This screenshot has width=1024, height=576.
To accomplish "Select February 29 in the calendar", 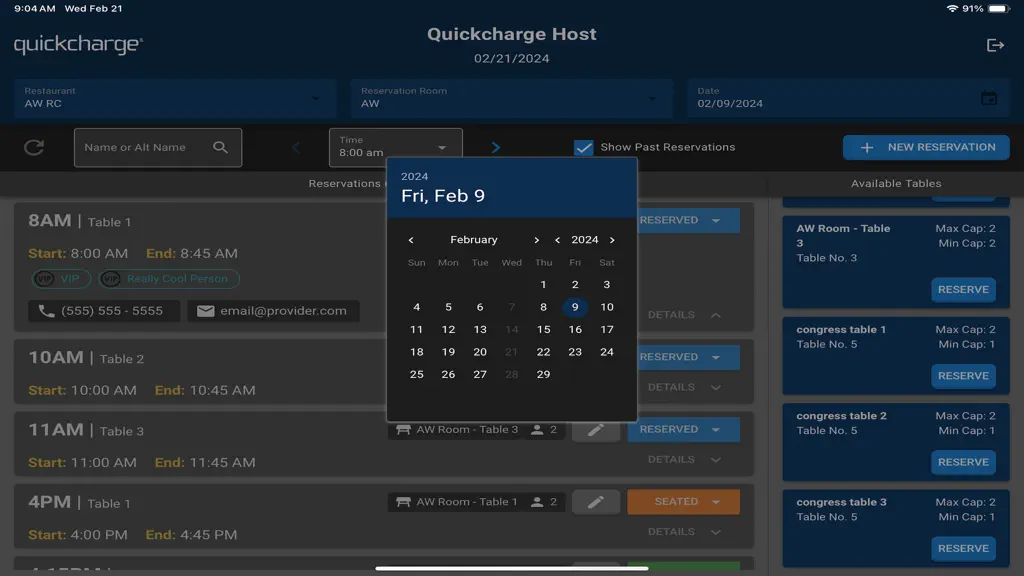I will pos(543,375).
